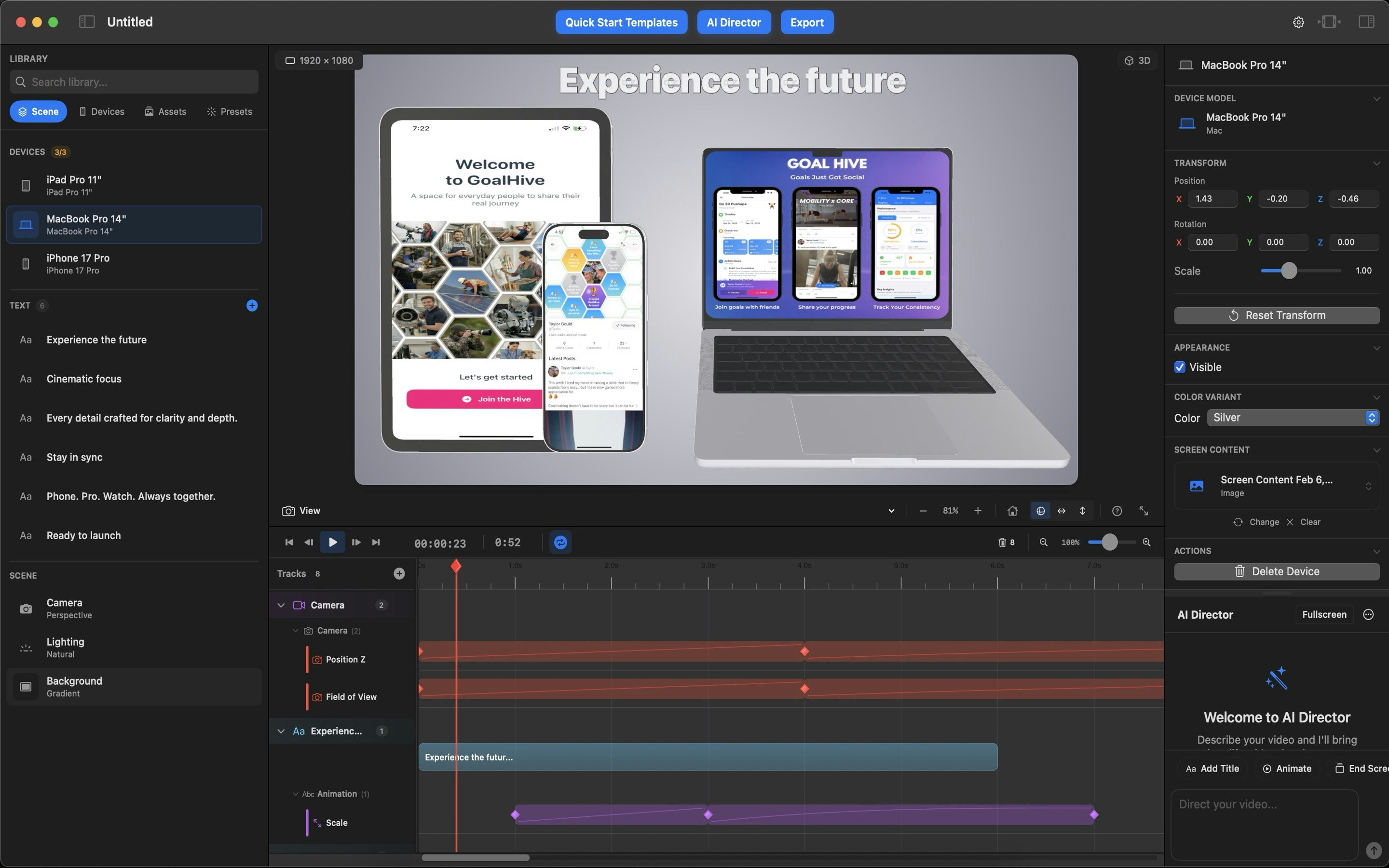Open the settings gear icon
This screenshot has width=1389, height=868.
1298,22
